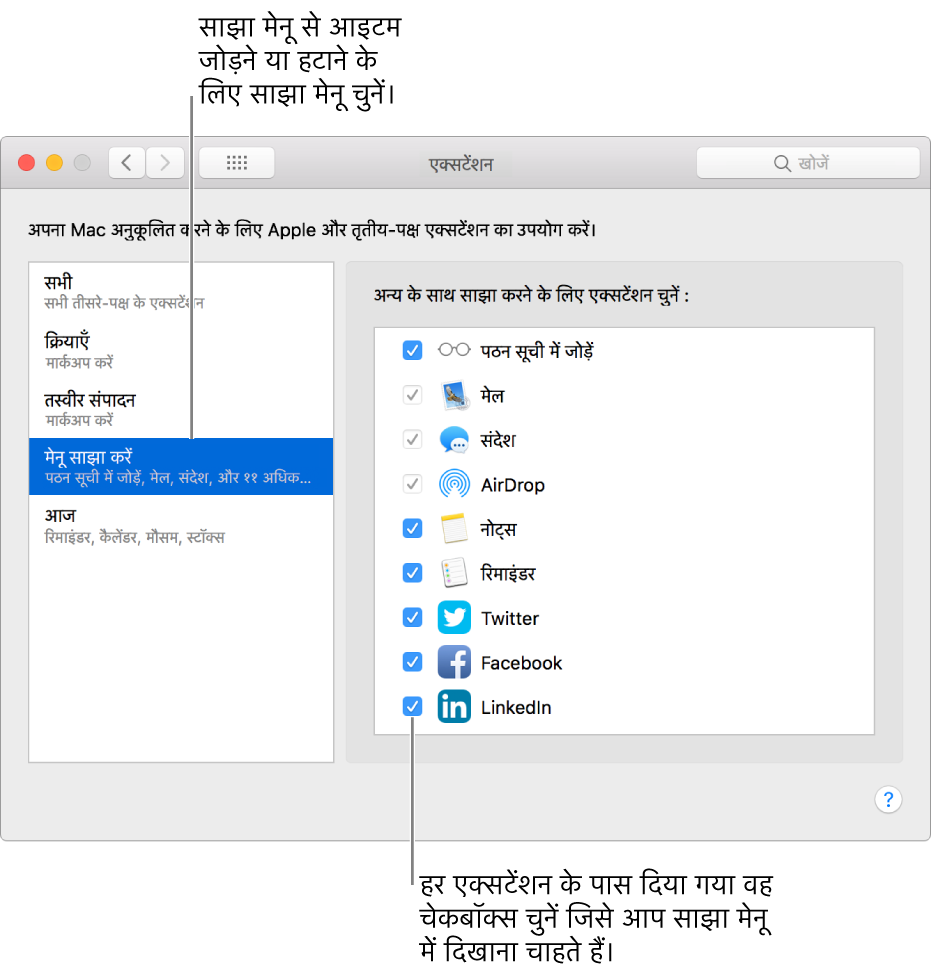The width and height of the screenshot is (931, 976).
Task: Click the Reminders app icon
Action: [454, 573]
